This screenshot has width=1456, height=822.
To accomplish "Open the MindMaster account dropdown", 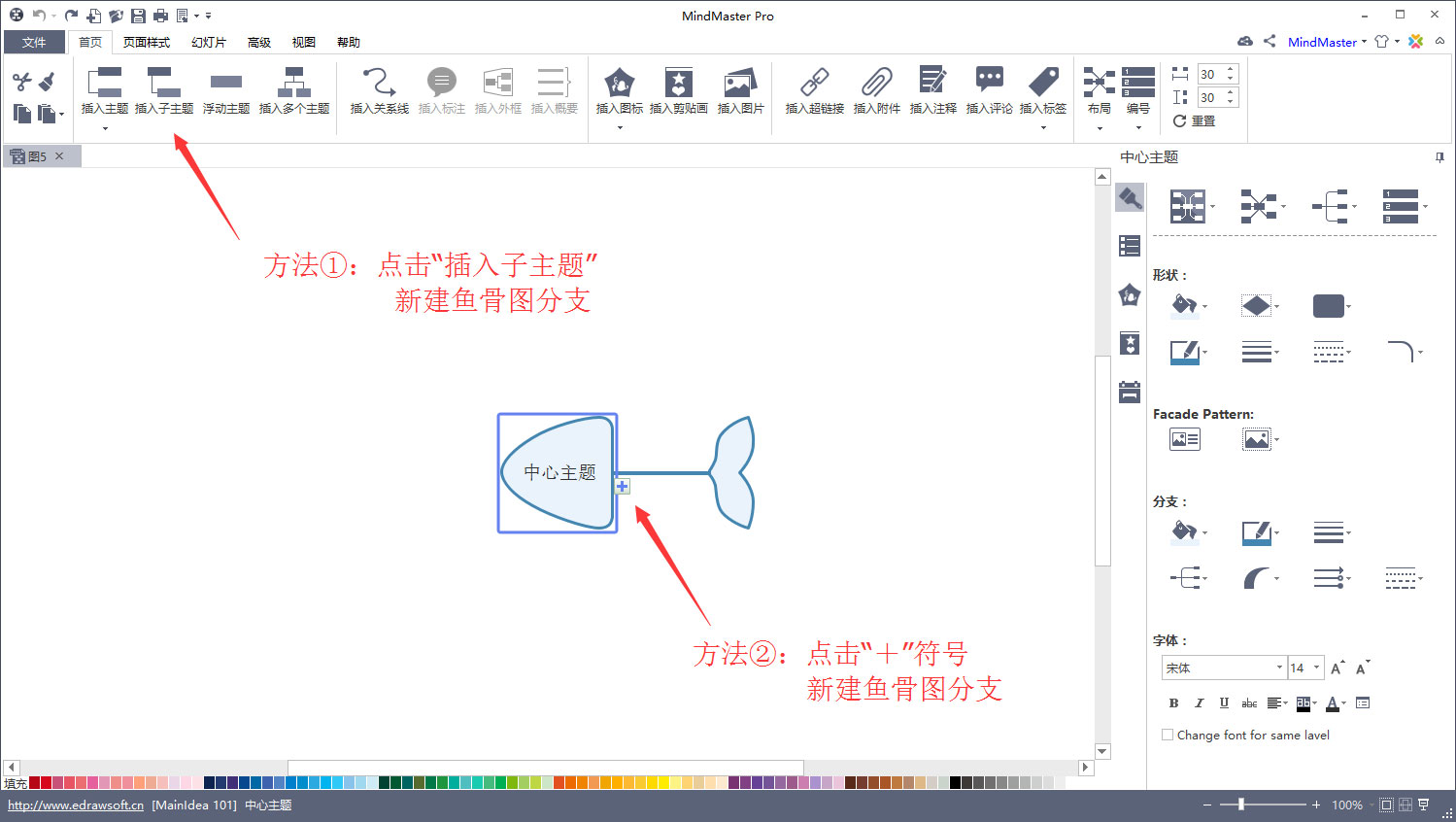I will tap(1364, 42).
